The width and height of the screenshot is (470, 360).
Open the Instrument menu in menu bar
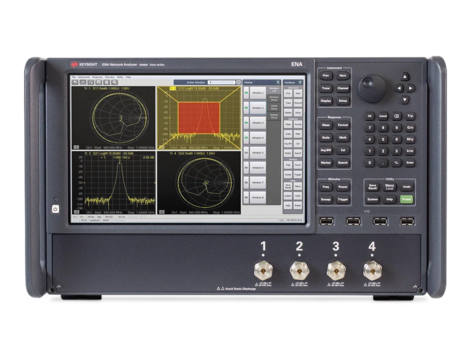(x=84, y=77)
